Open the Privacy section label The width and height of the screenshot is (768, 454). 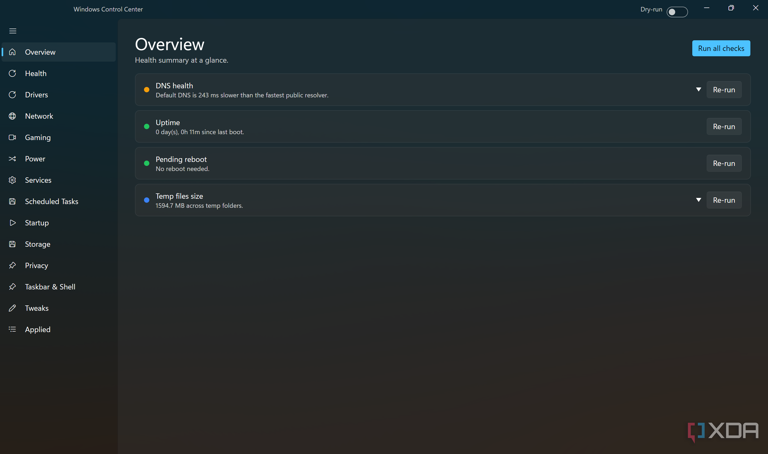click(36, 265)
